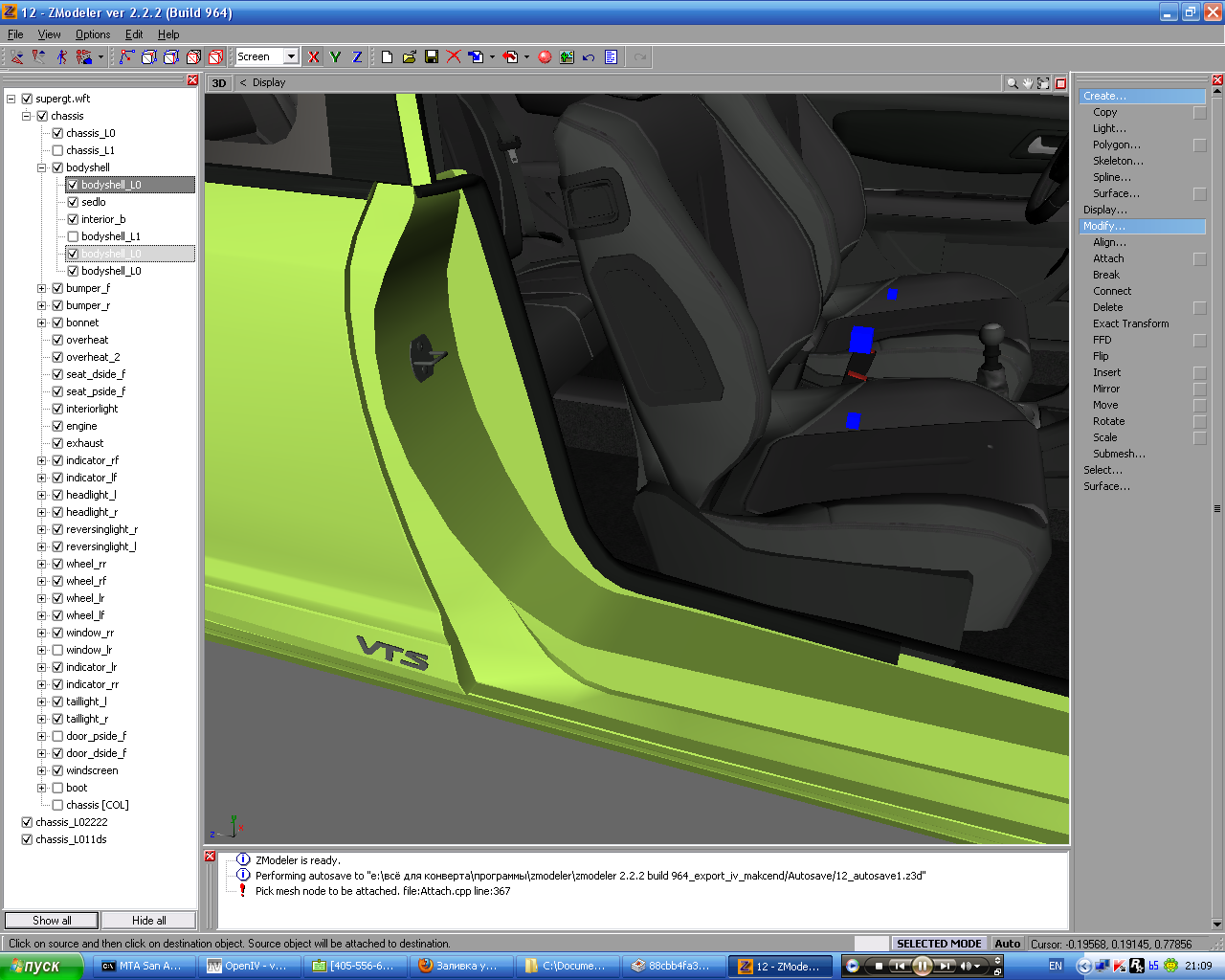The image size is (1225, 980).
Task: Open the Edit menu
Action: [134, 34]
